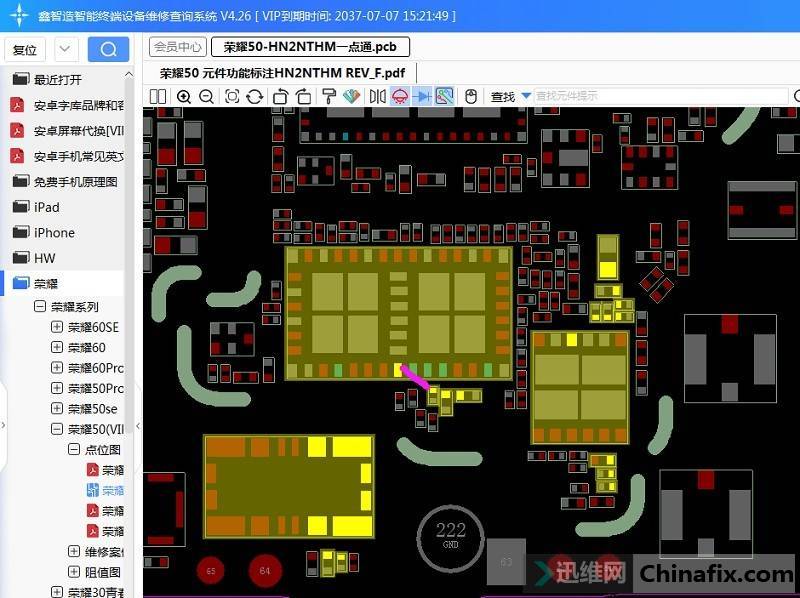
Task: Click the mirror flip board icon
Action: [377, 96]
